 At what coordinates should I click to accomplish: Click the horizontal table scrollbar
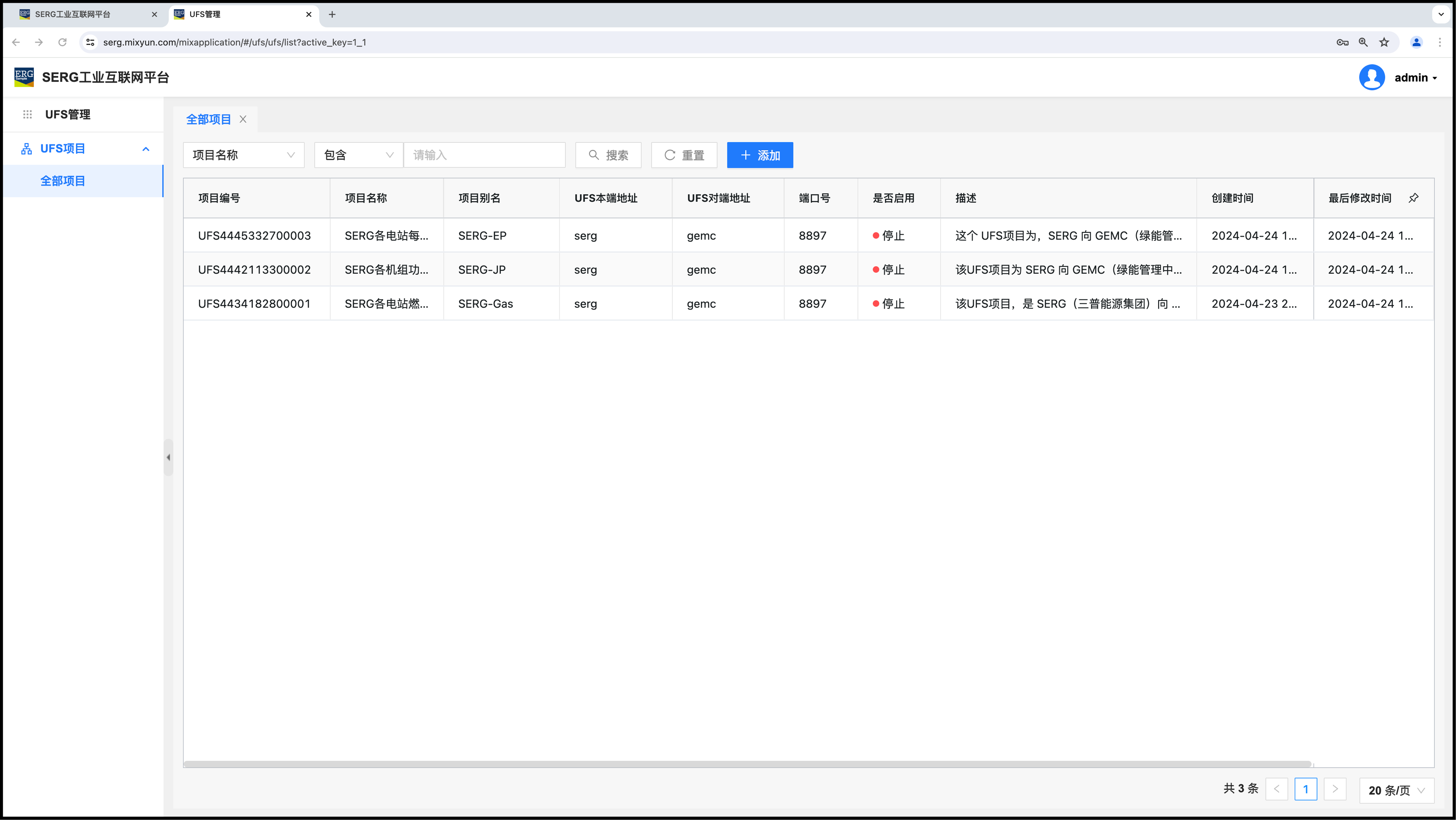pyautogui.click(x=746, y=764)
